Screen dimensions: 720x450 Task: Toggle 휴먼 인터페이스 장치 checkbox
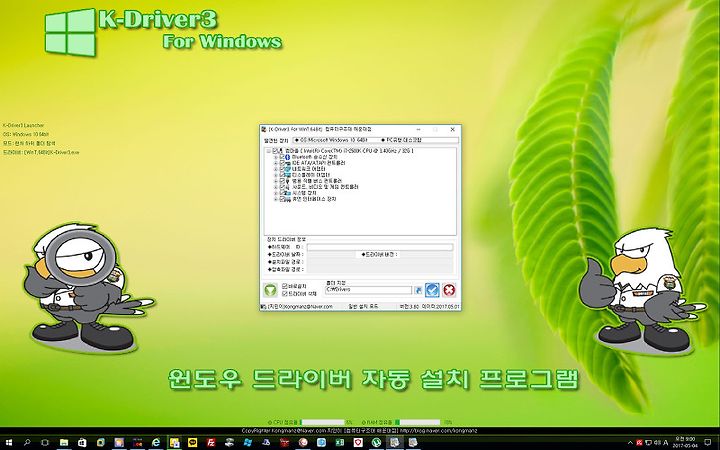coord(282,199)
